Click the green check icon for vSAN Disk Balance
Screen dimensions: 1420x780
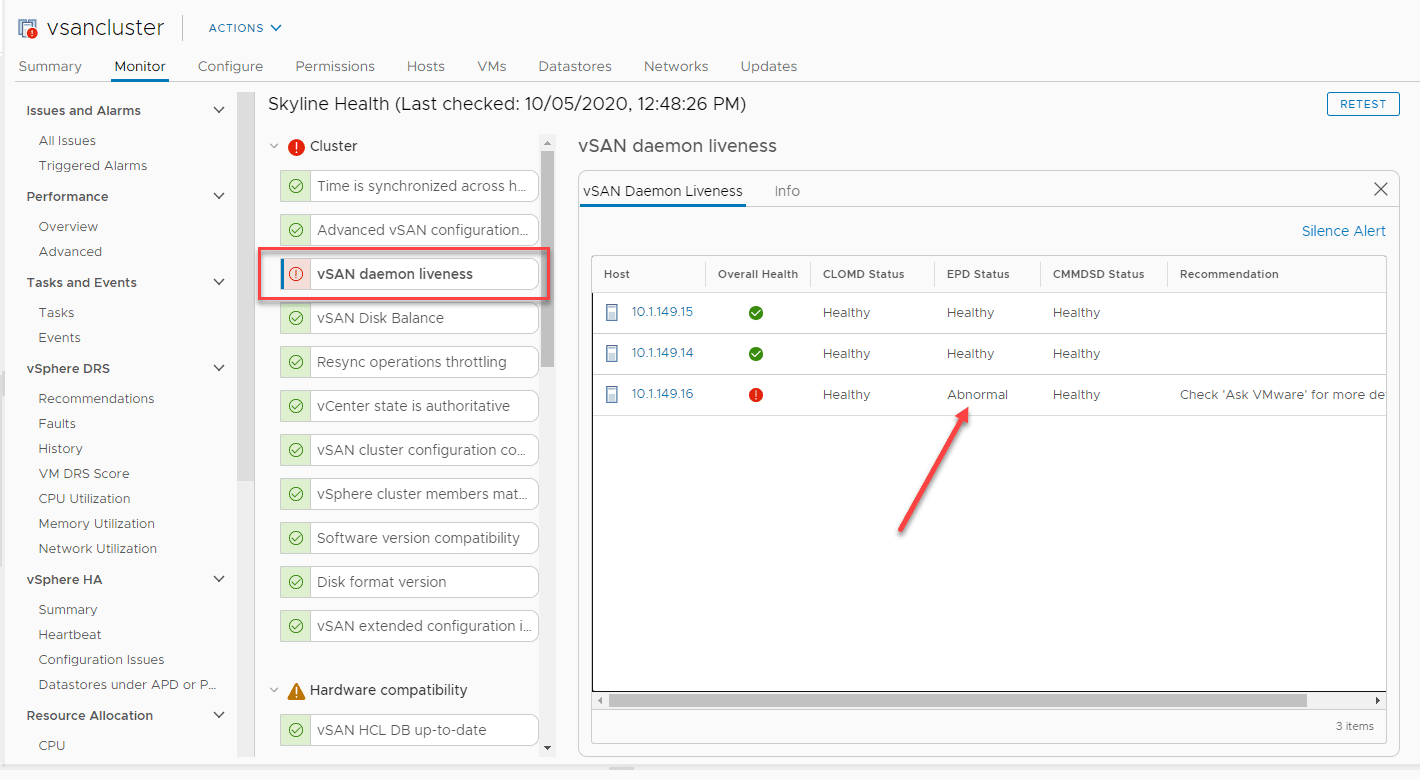[x=296, y=318]
